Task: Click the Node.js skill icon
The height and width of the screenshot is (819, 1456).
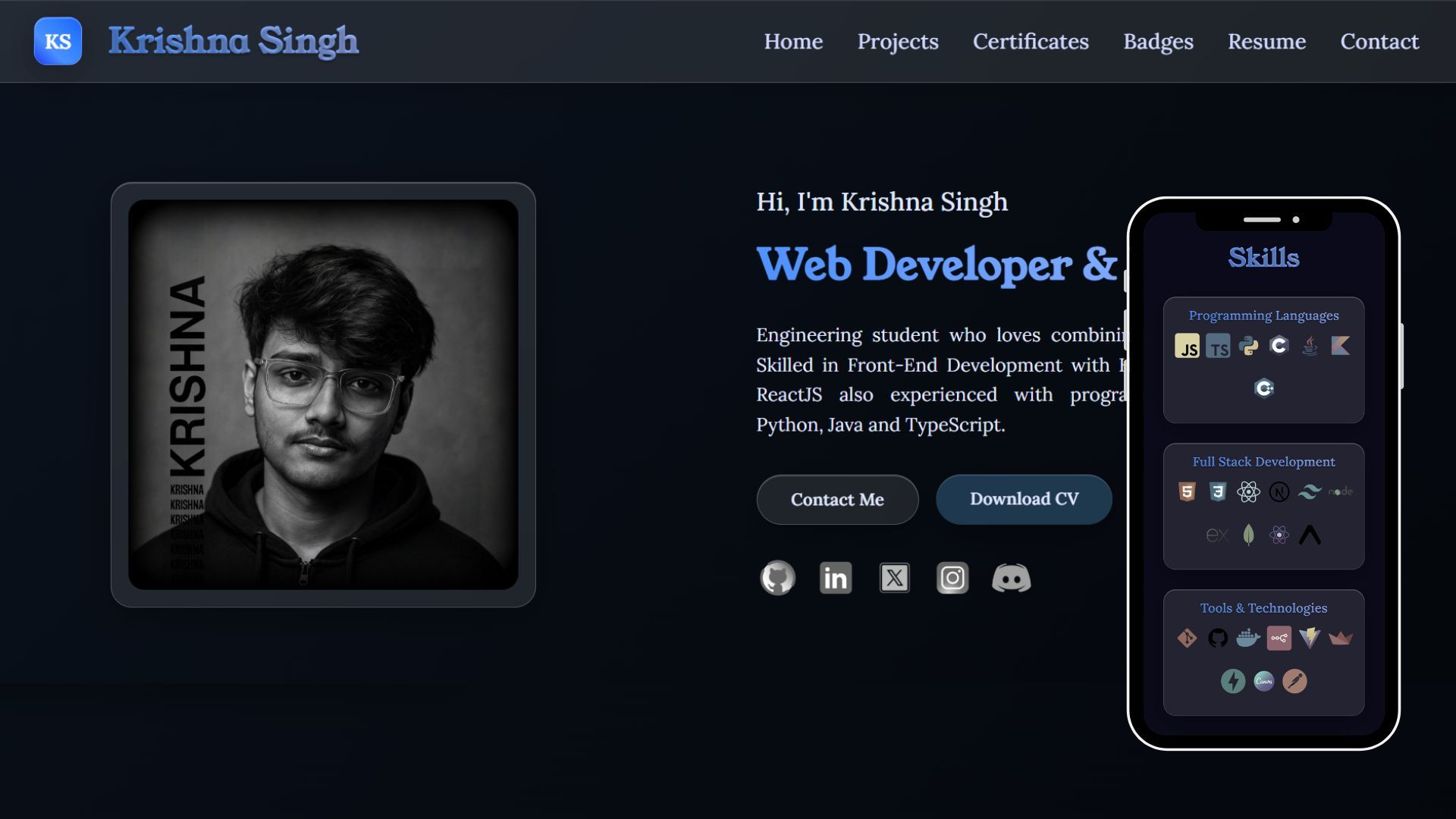Action: [x=1341, y=492]
